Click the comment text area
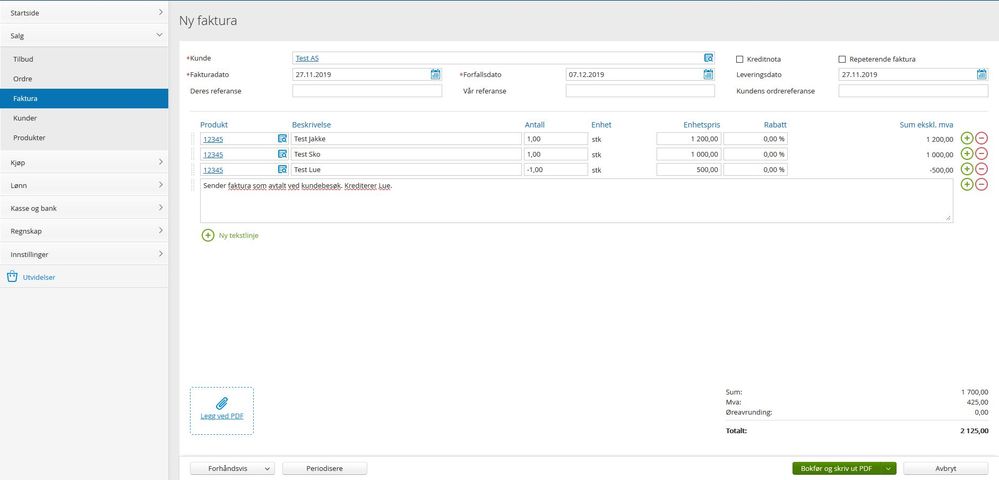Screen dimensions: 999x480 (577, 201)
